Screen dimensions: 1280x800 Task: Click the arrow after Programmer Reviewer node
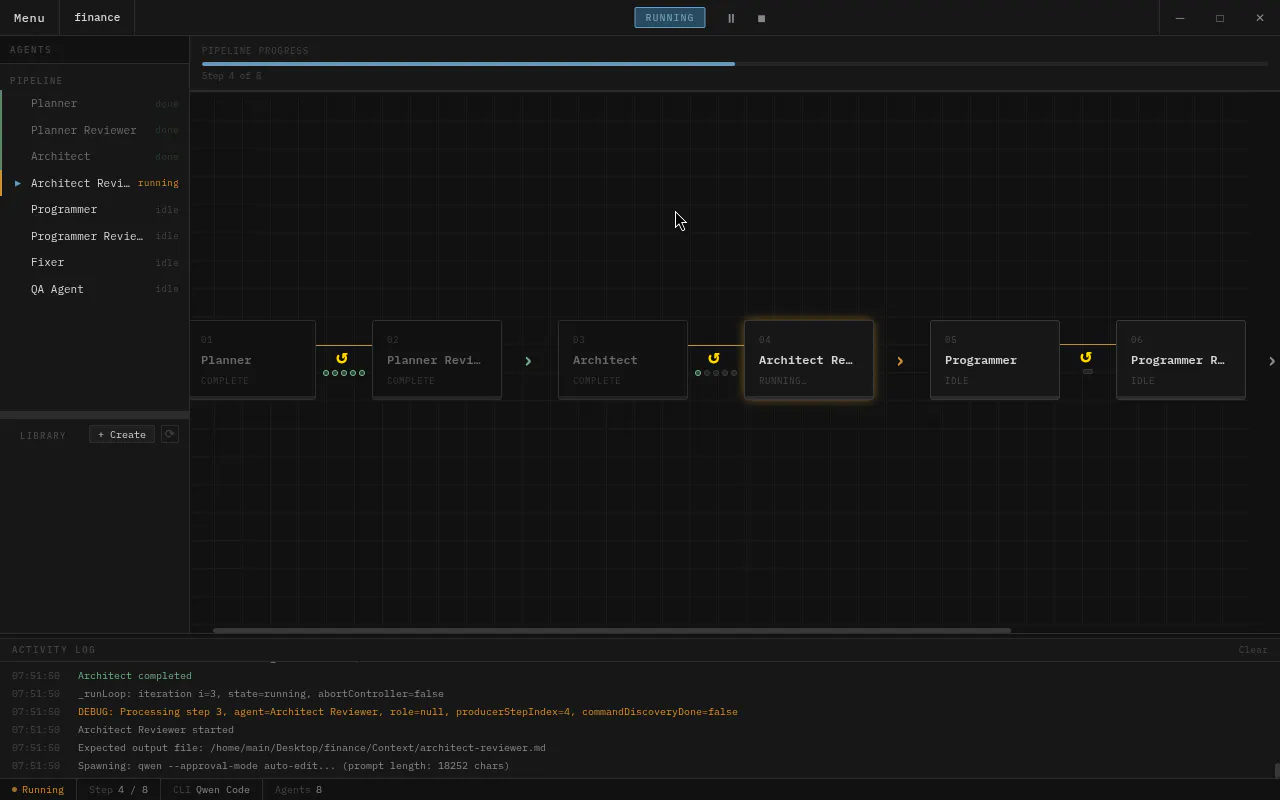[x=1272, y=361]
